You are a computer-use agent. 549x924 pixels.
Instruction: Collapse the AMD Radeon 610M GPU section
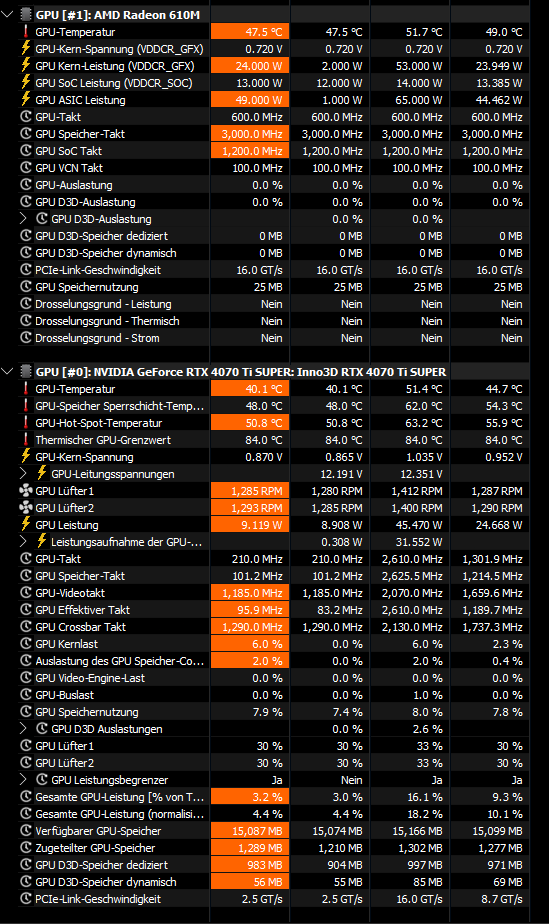7,15
